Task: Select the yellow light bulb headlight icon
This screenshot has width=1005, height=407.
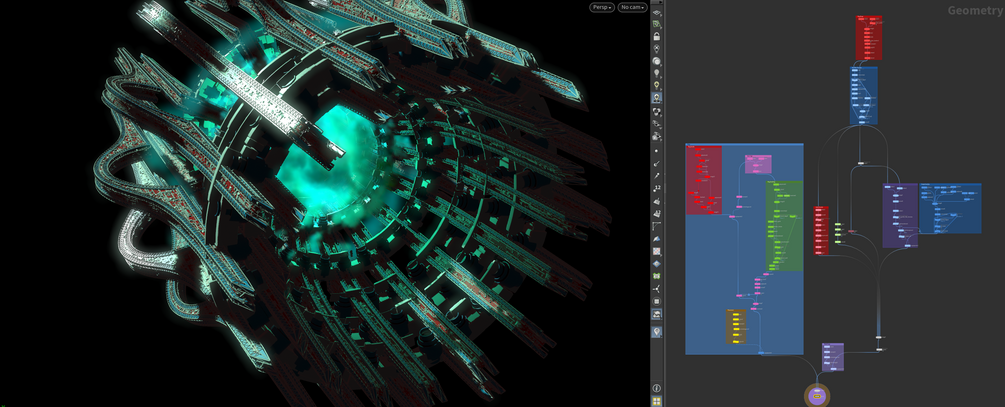Action: (x=656, y=86)
